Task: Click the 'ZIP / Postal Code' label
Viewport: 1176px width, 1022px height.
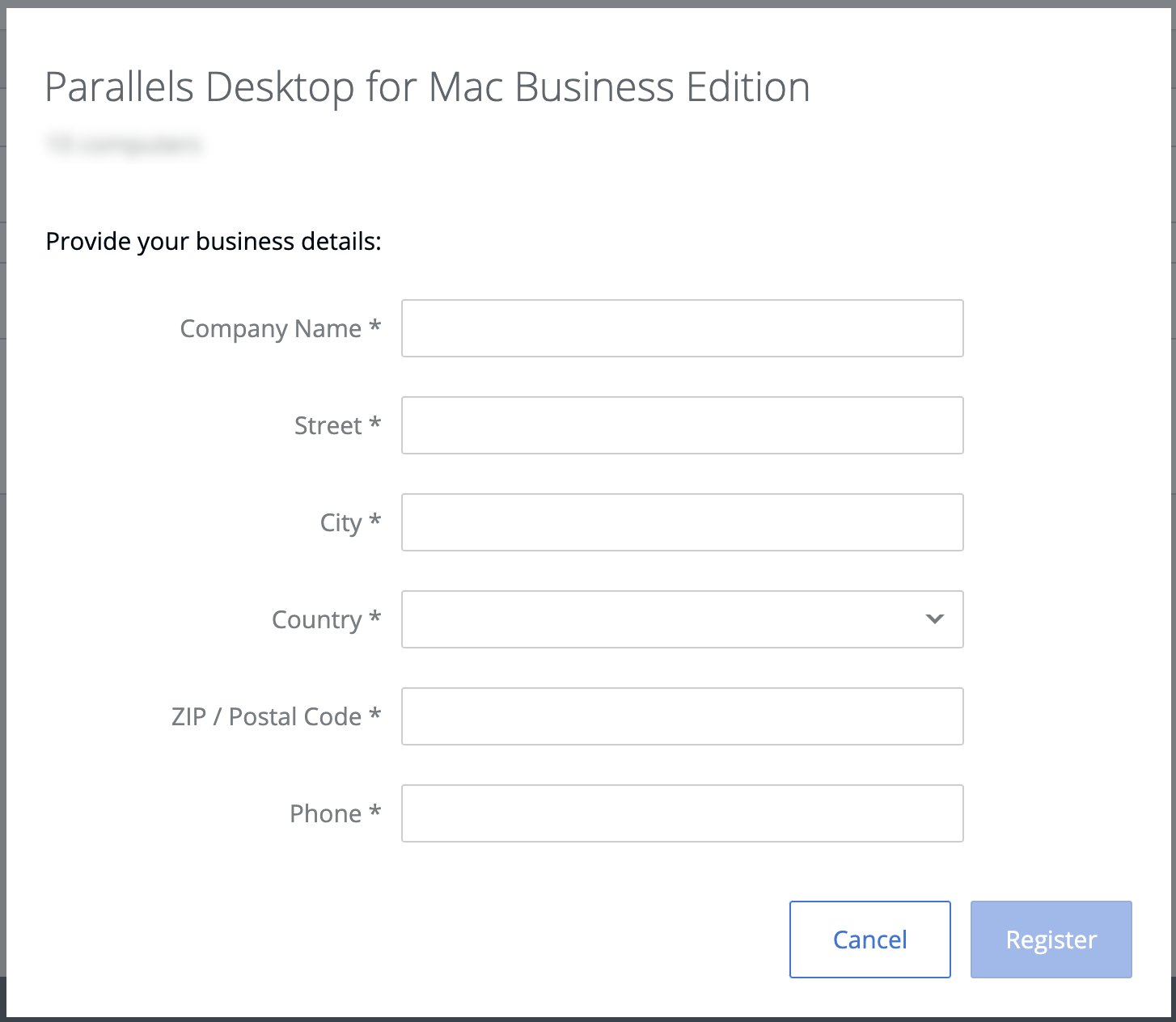Action: [x=266, y=717]
